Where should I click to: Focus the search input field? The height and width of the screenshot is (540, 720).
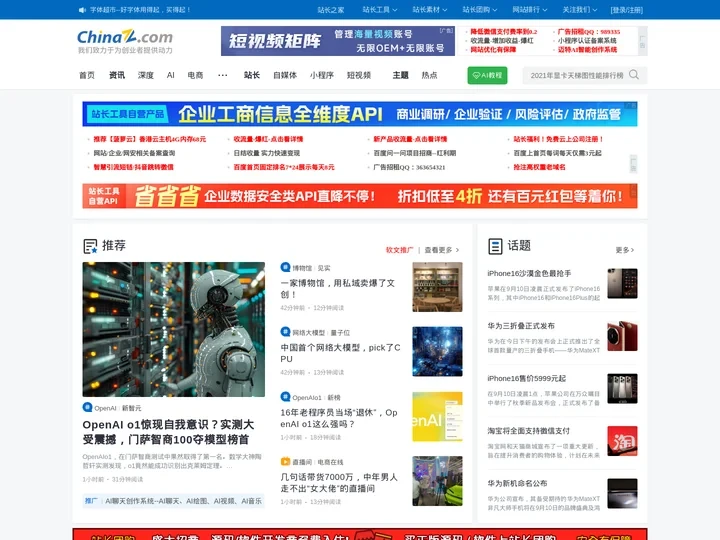pos(577,75)
